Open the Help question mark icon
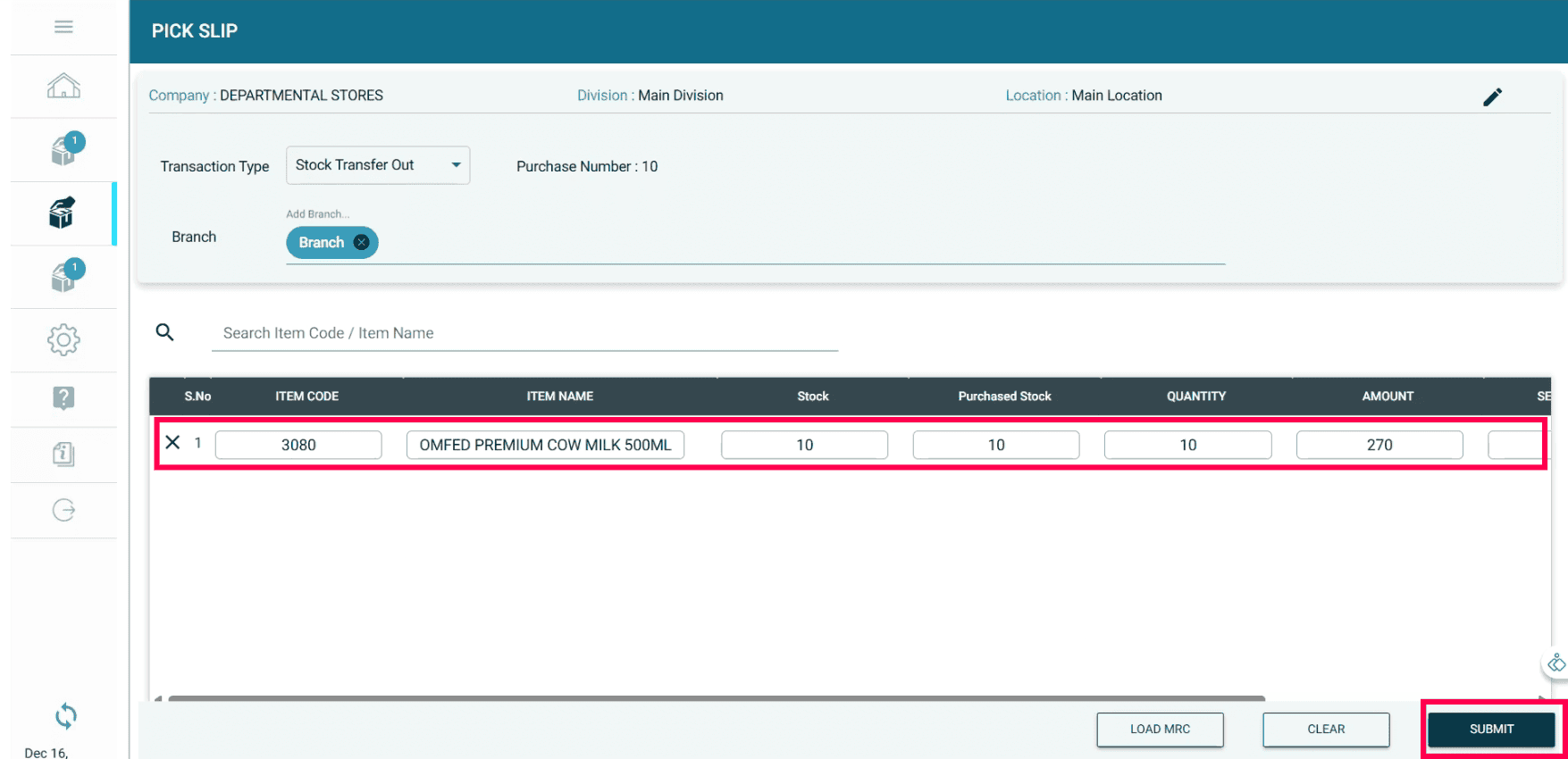 coord(63,398)
